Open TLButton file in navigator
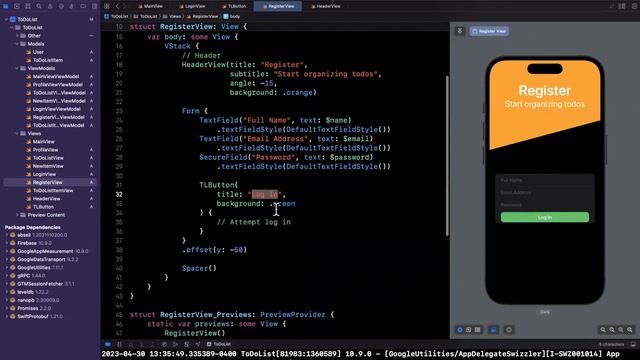640x360 pixels. coord(43,207)
